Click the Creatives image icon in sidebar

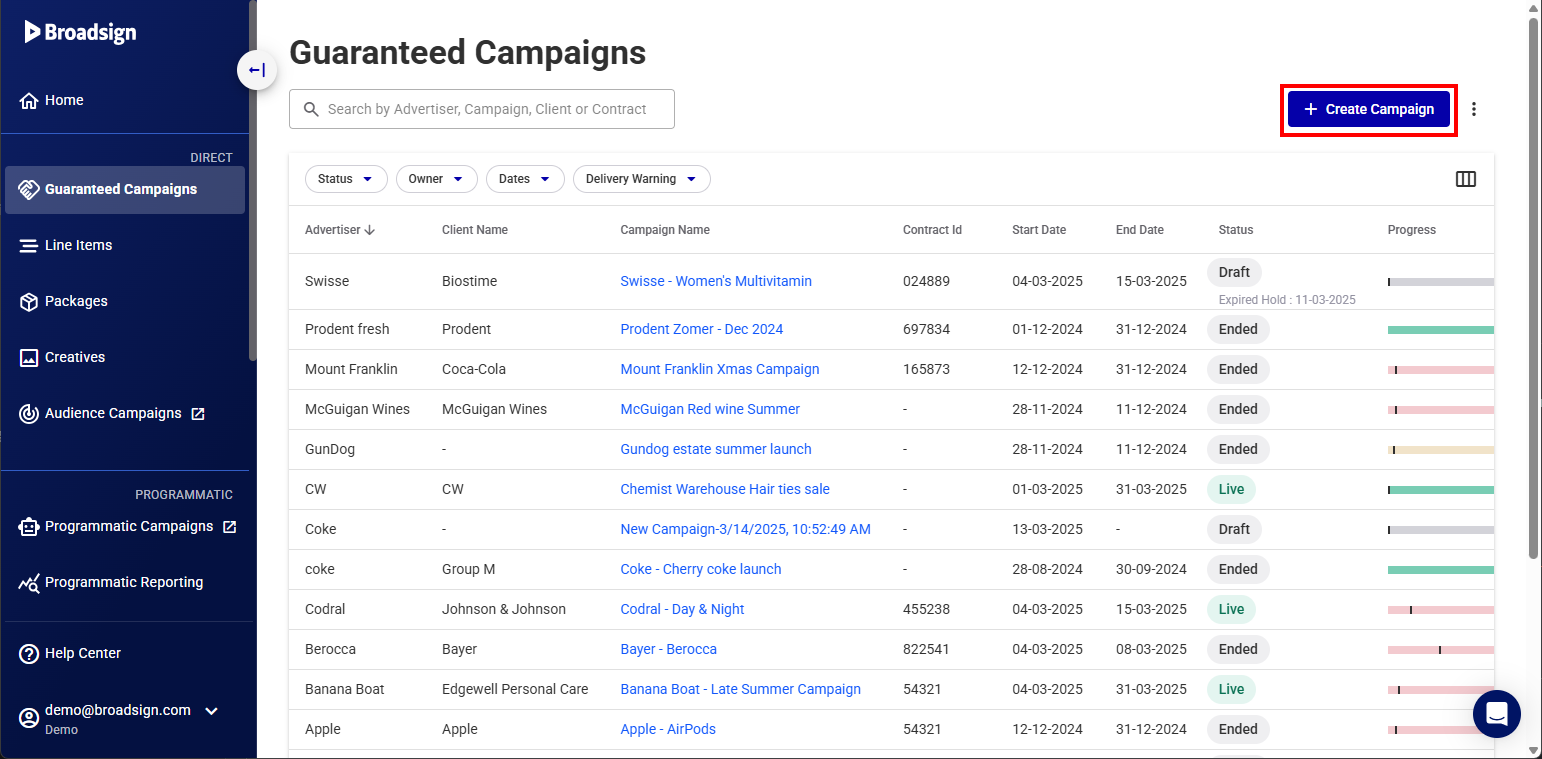point(29,357)
